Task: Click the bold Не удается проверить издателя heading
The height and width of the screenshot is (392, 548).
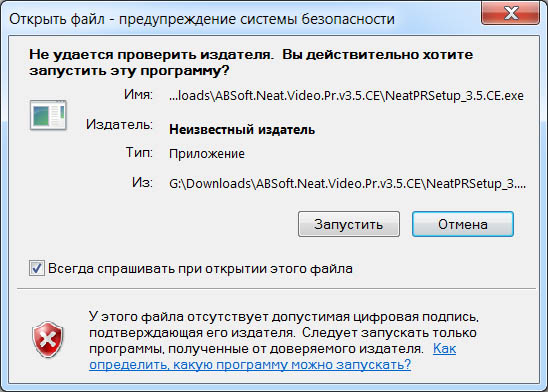Action: click(251, 63)
